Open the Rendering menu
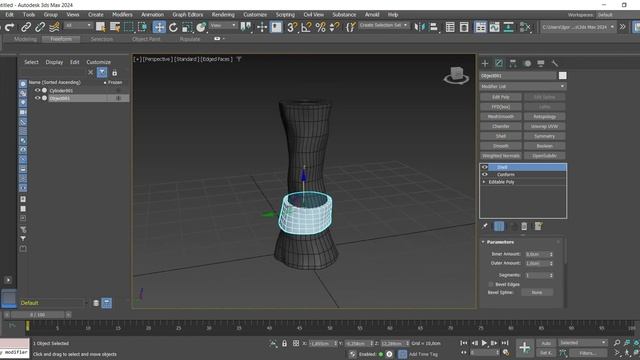 click(223, 15)
